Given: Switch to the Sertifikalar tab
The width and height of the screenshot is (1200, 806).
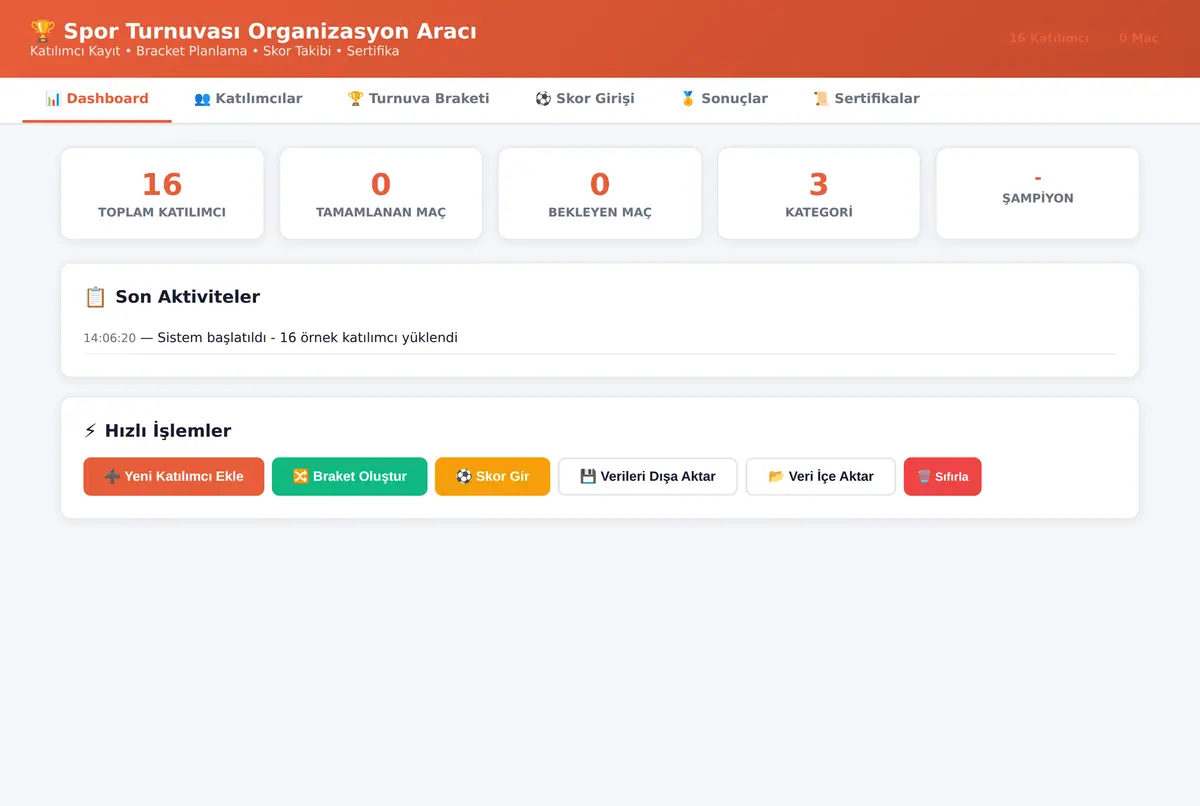Looking at the screenshot, I should (x=866, y=99).
